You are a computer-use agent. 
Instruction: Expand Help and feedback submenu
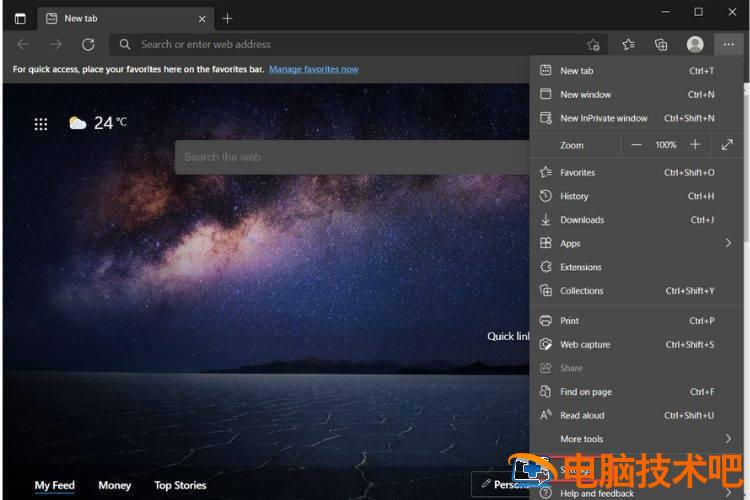[x=637, y=493]
